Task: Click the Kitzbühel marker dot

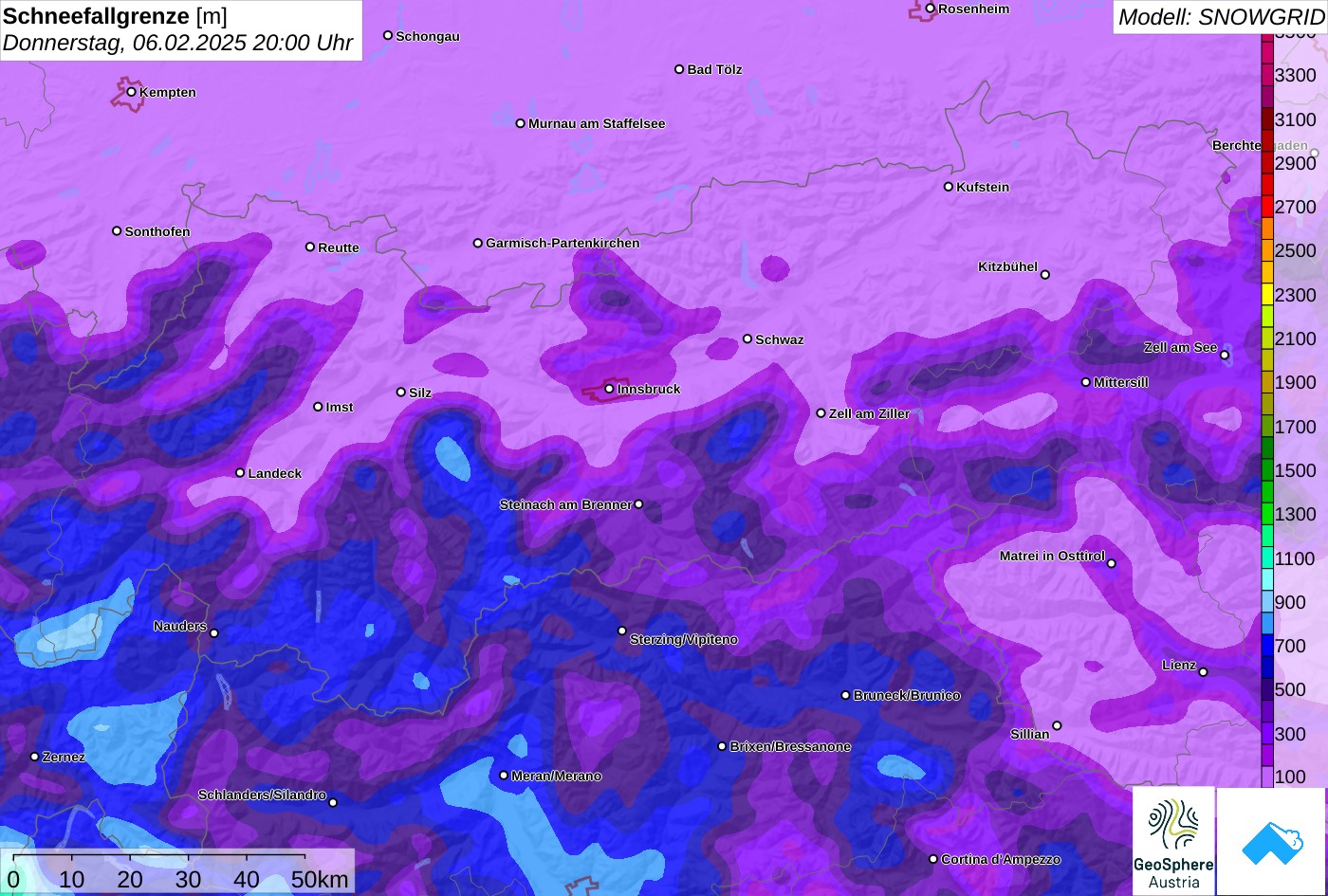Action: (x=1045, y=275)
